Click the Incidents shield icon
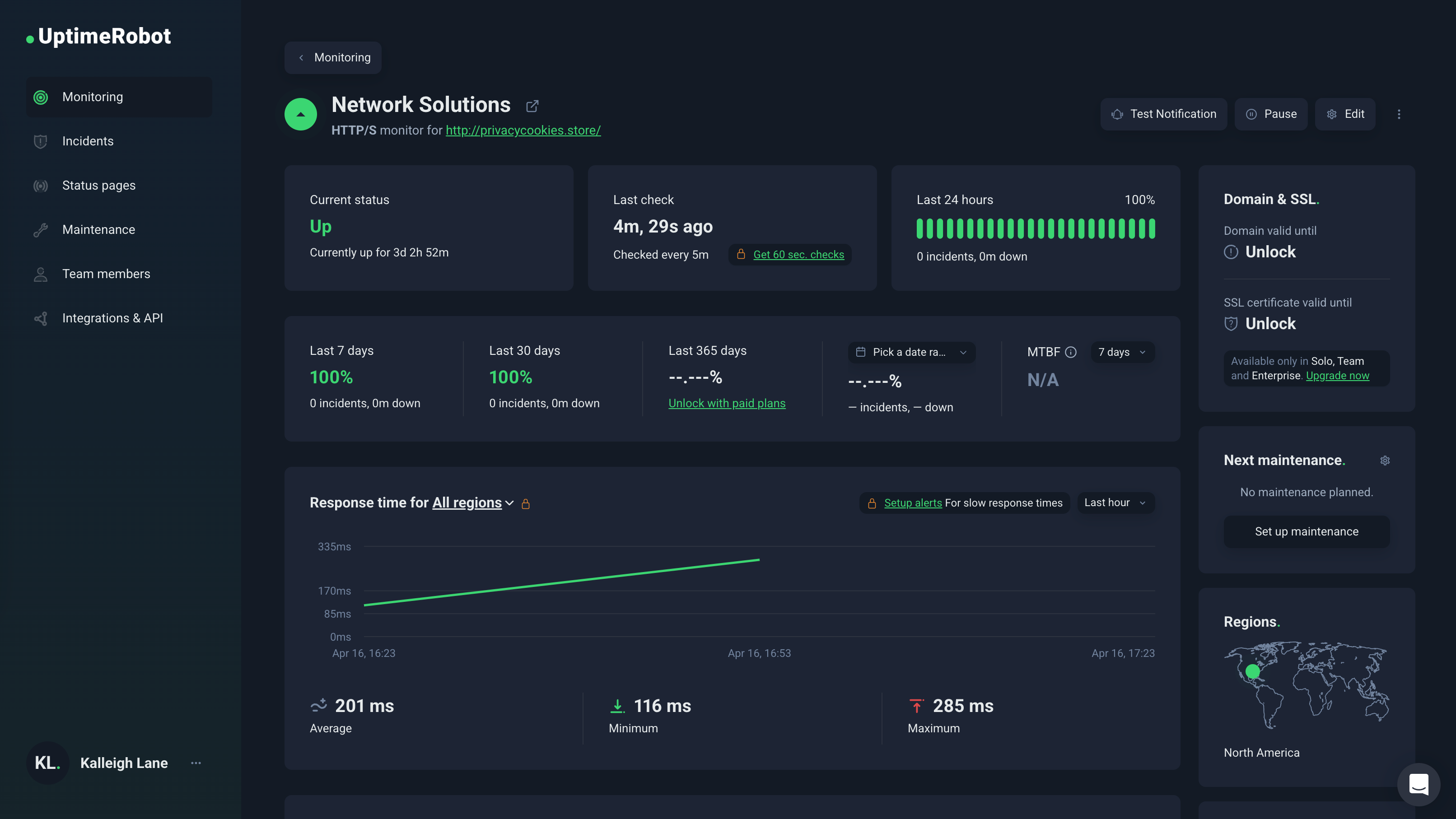Image resolution: width=1456 pixels, height=819 pixels. coord(41,141)
